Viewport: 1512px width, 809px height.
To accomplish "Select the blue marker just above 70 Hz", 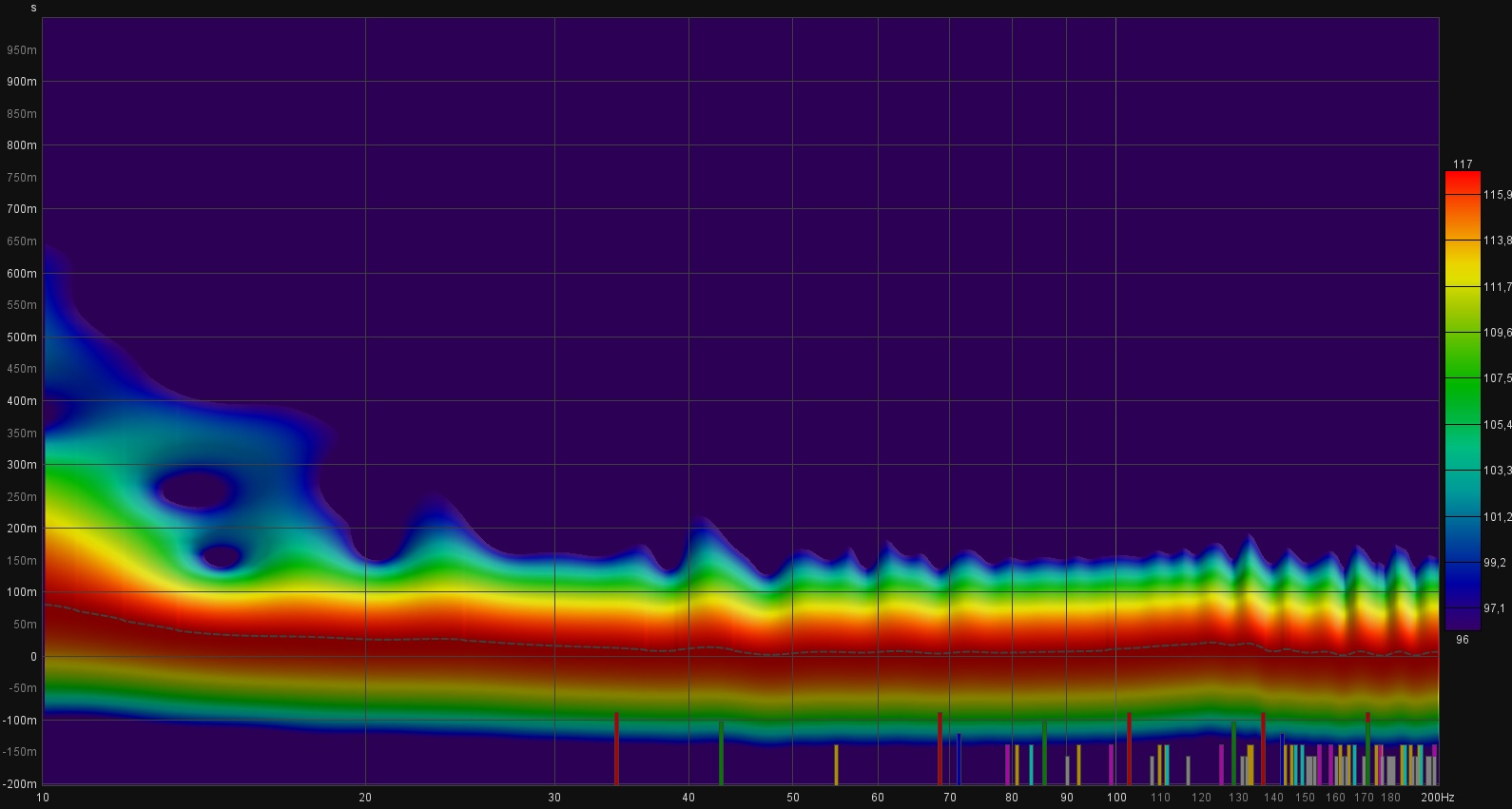I will point(959,758).
